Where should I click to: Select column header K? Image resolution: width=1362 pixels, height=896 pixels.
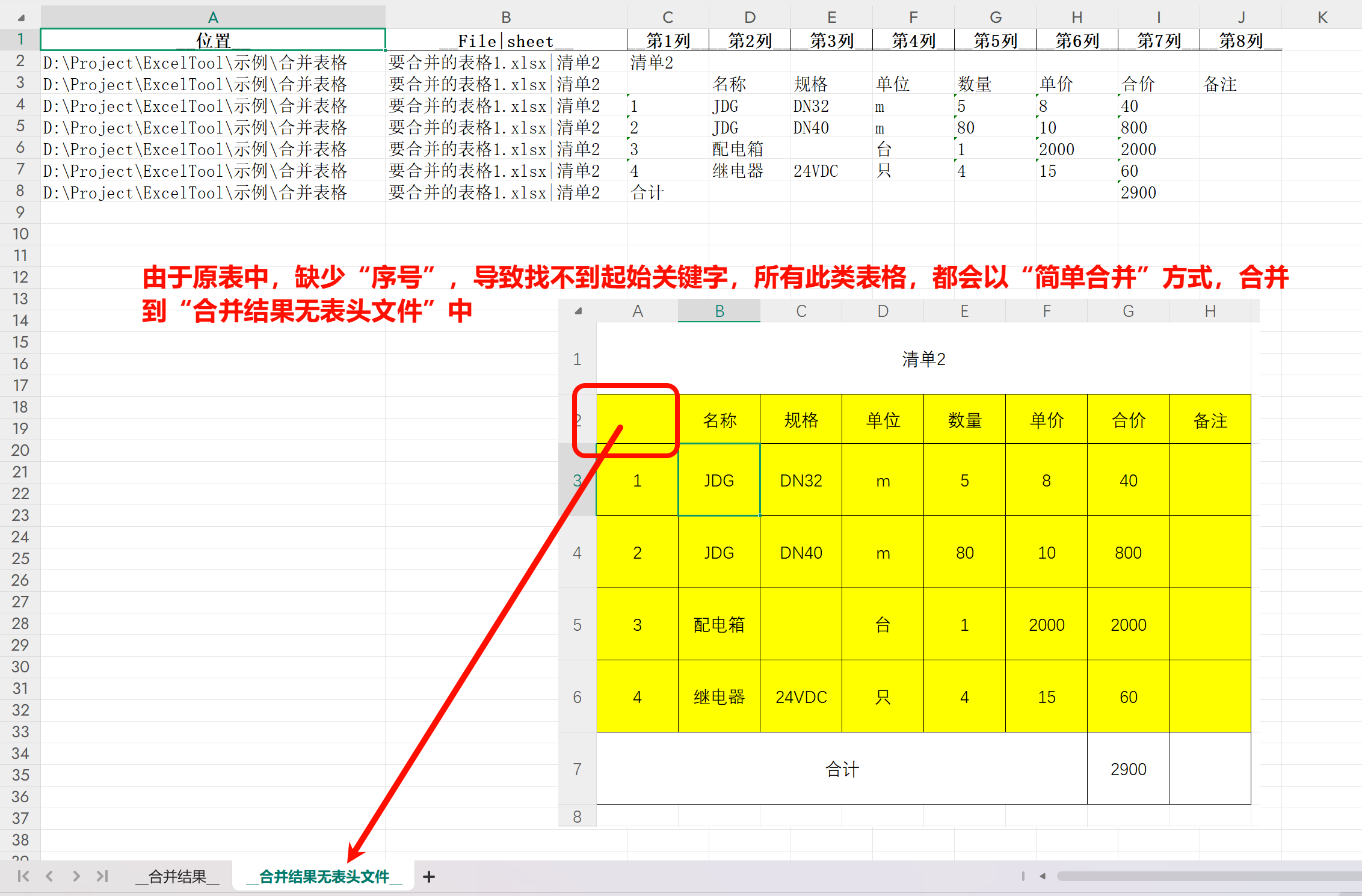(1322, 17)
